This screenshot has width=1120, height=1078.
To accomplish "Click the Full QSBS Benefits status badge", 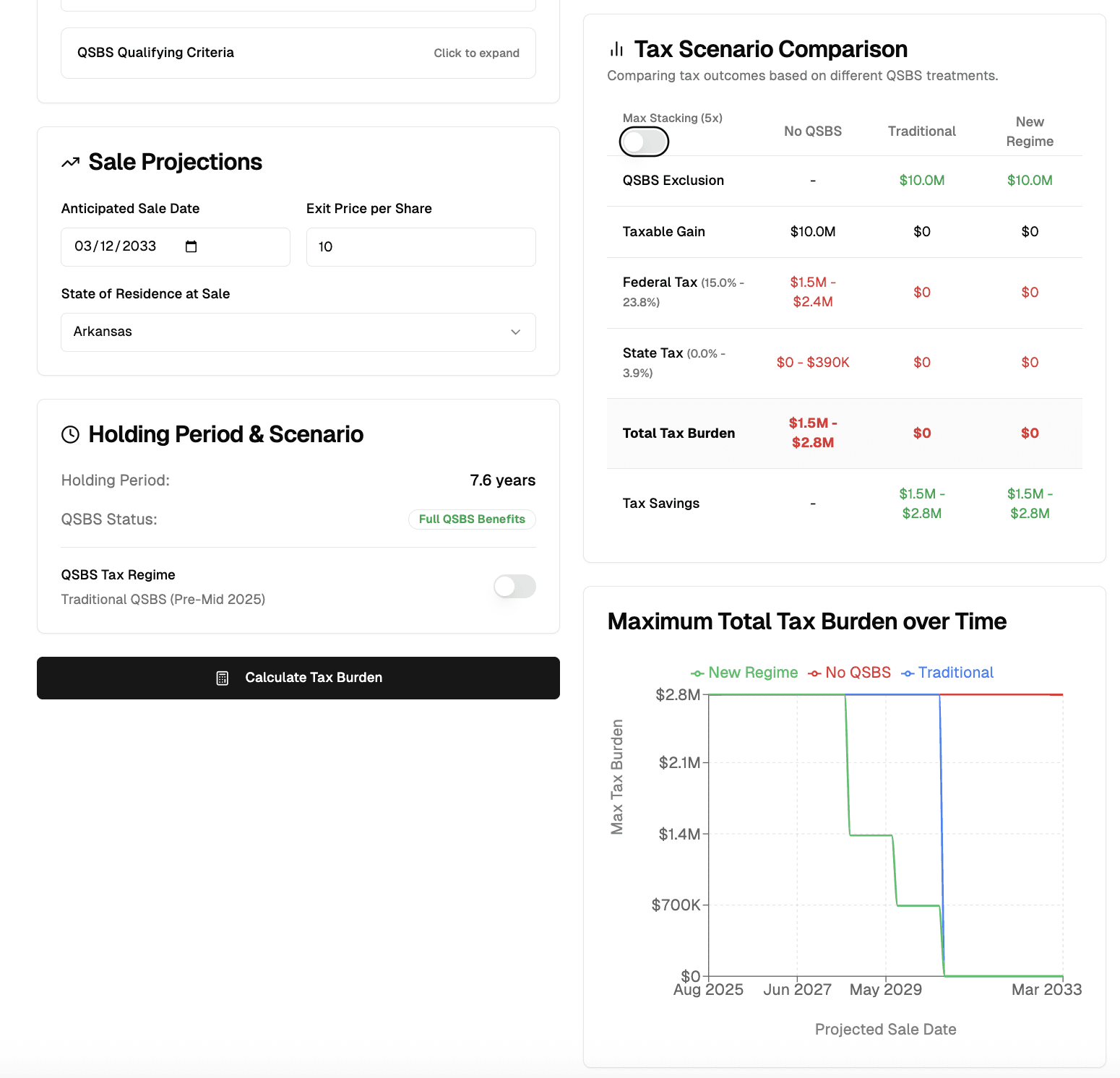I will coord(472,519).
